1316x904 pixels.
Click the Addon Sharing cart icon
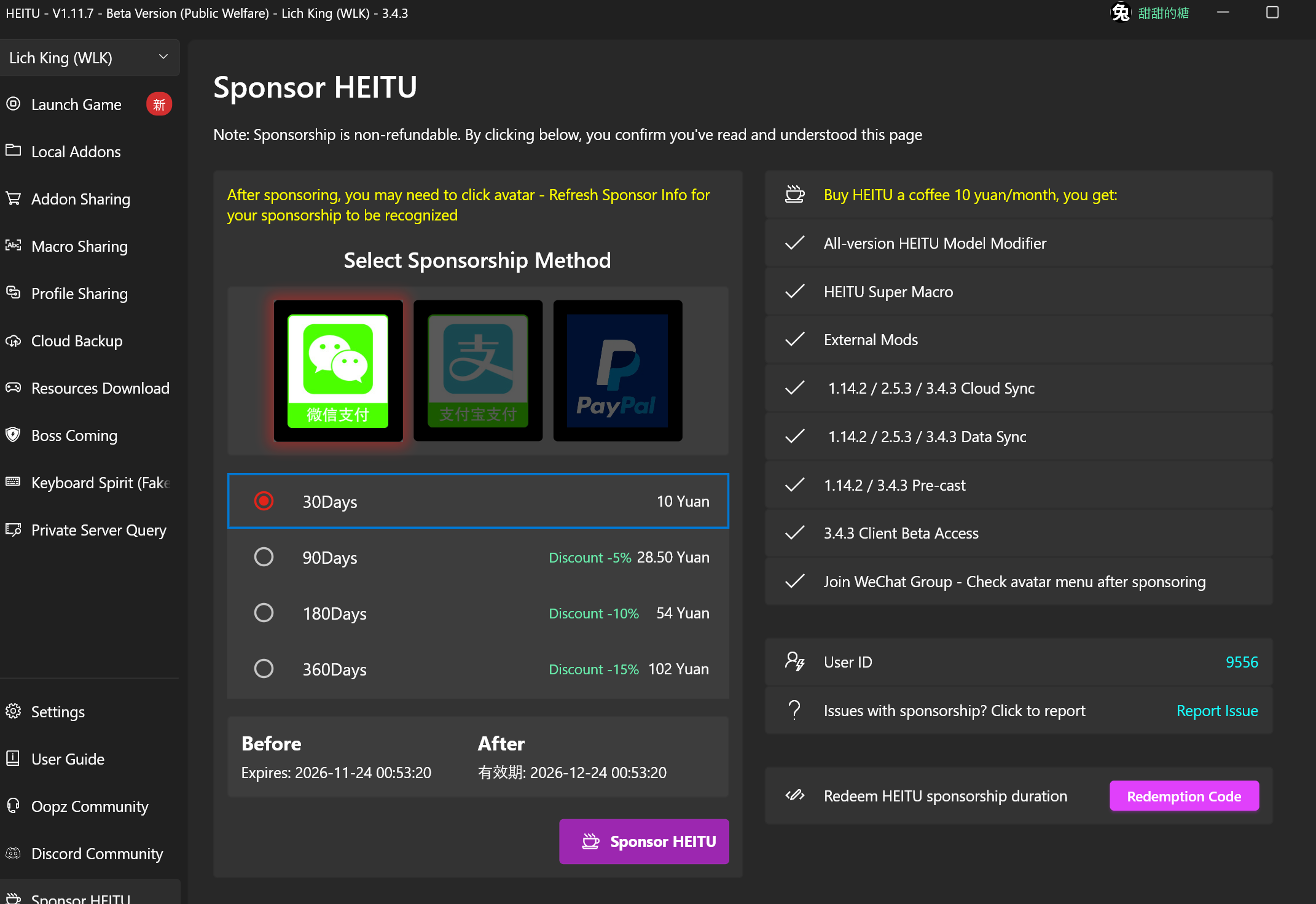pyautogui.click(x=14, y=198)
